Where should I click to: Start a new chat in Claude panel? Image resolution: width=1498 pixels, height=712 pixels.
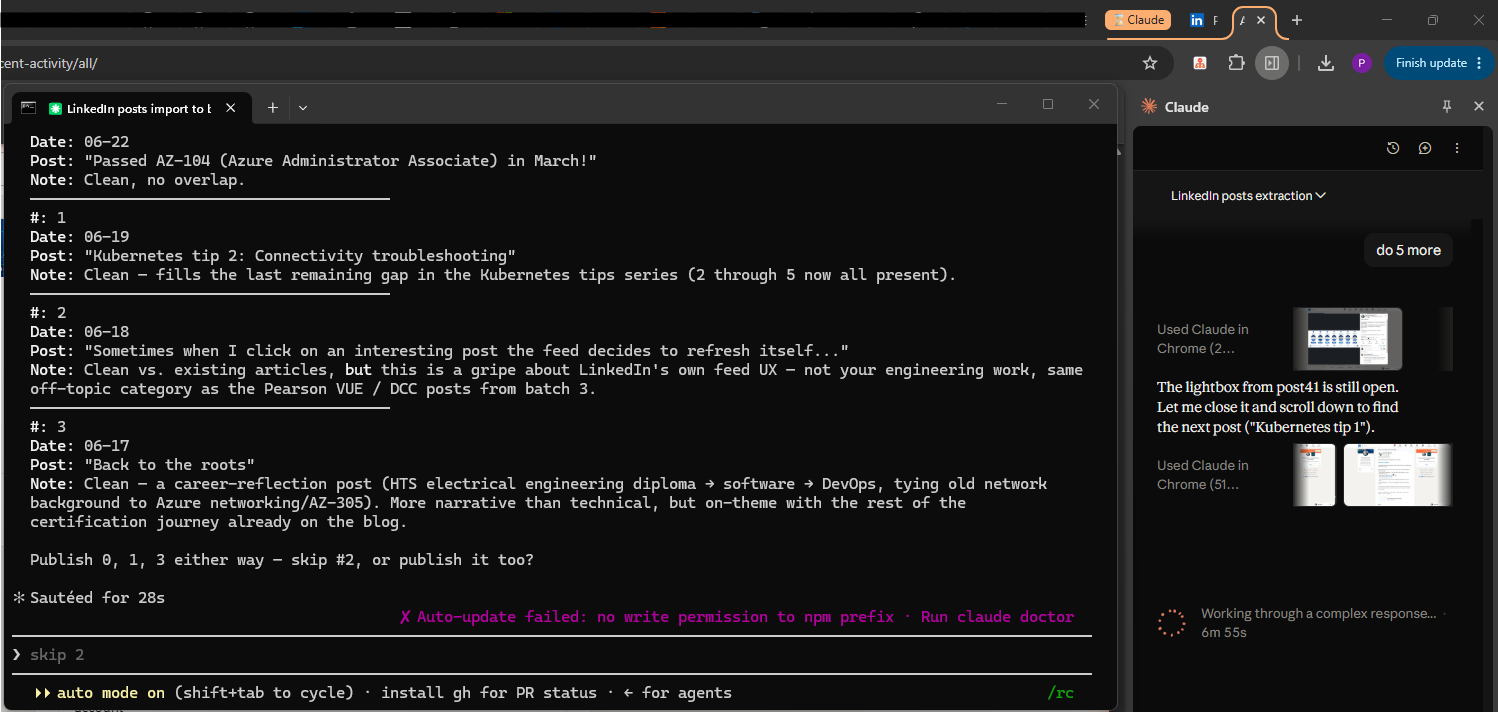coord(1425,148)
